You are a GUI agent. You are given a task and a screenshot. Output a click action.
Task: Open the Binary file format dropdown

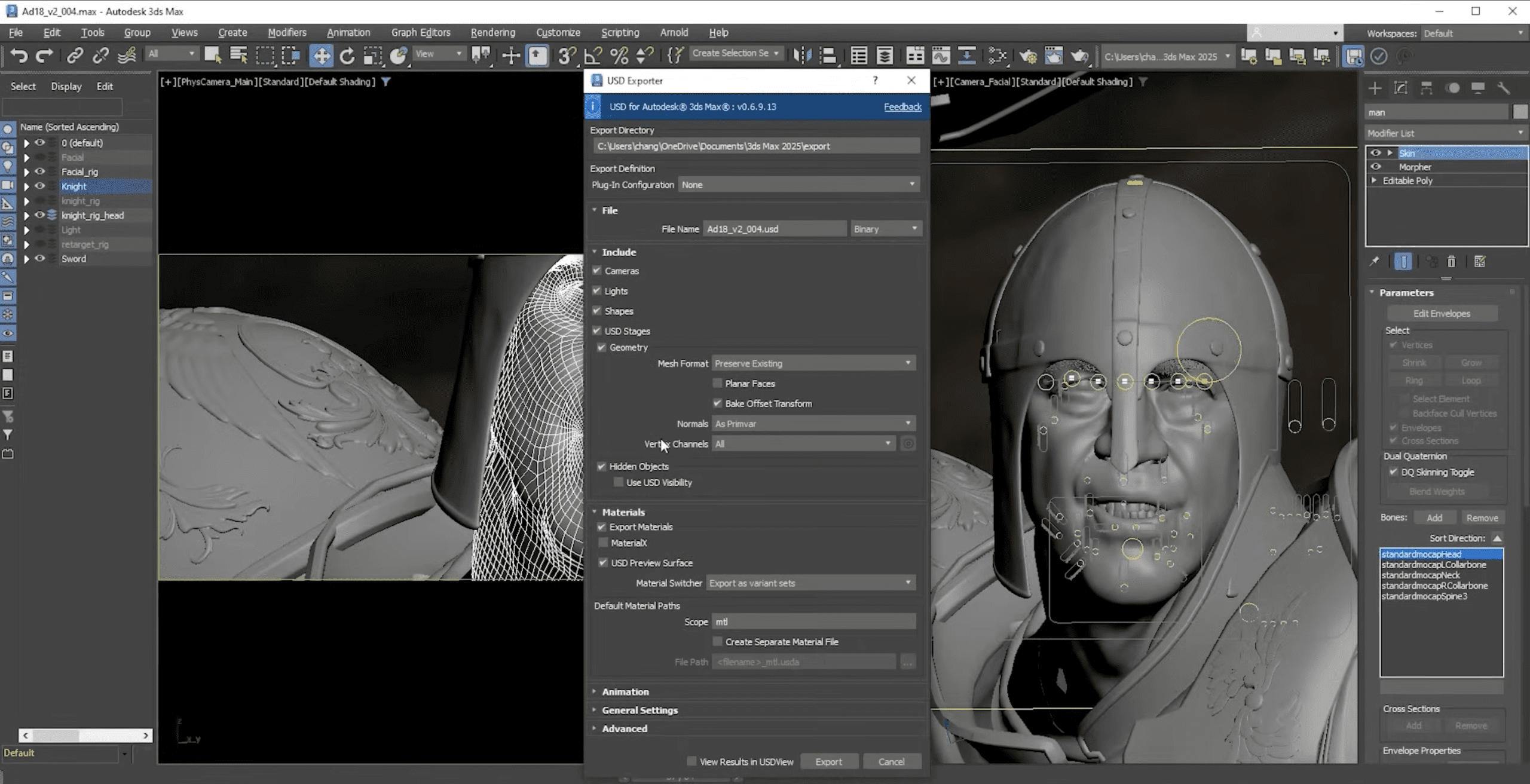pyautogui.click(x=885, y=229)
